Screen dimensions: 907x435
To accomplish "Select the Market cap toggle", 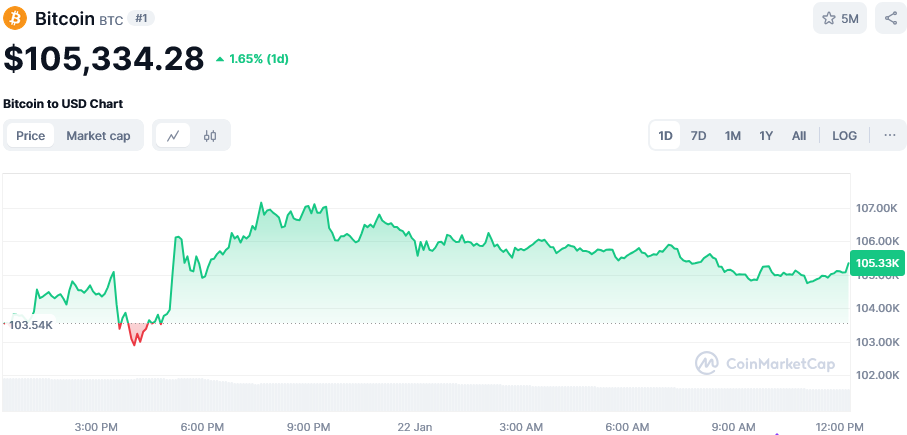I will pos(98,136).
